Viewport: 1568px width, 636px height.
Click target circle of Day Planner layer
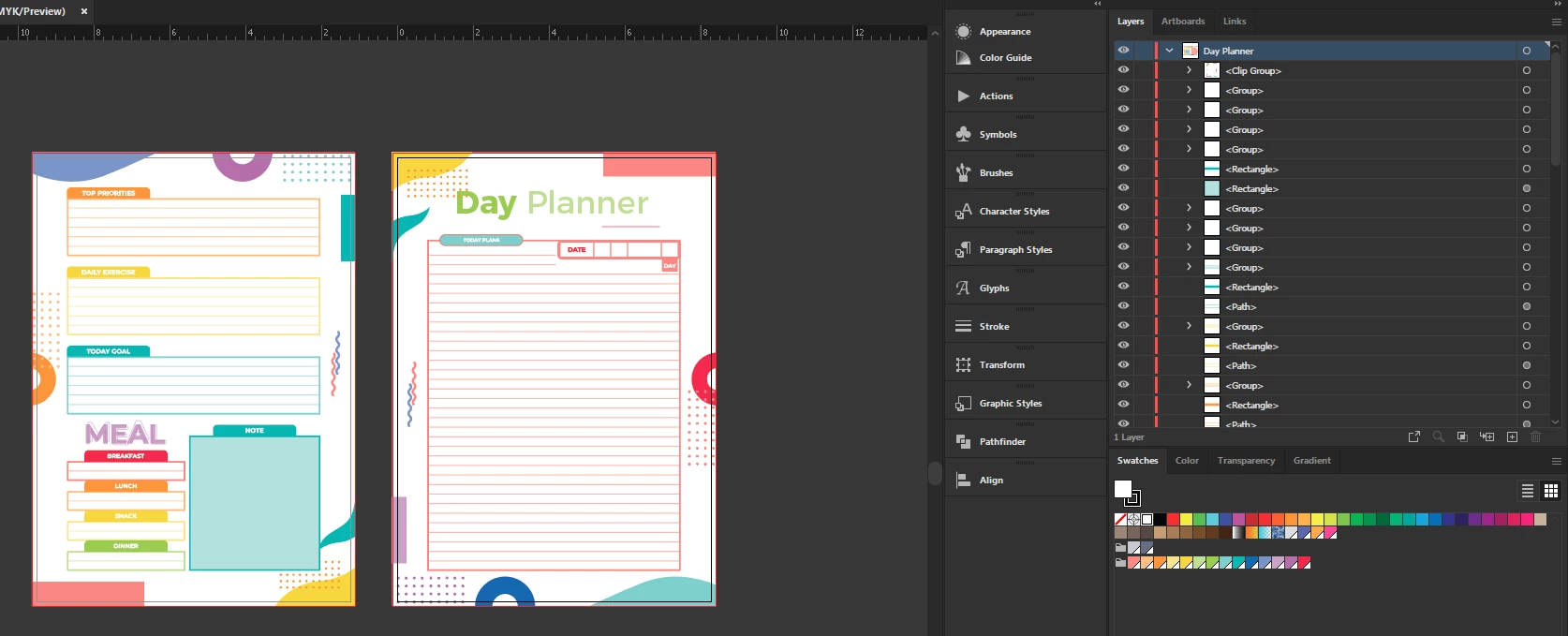click(1527, 51)
